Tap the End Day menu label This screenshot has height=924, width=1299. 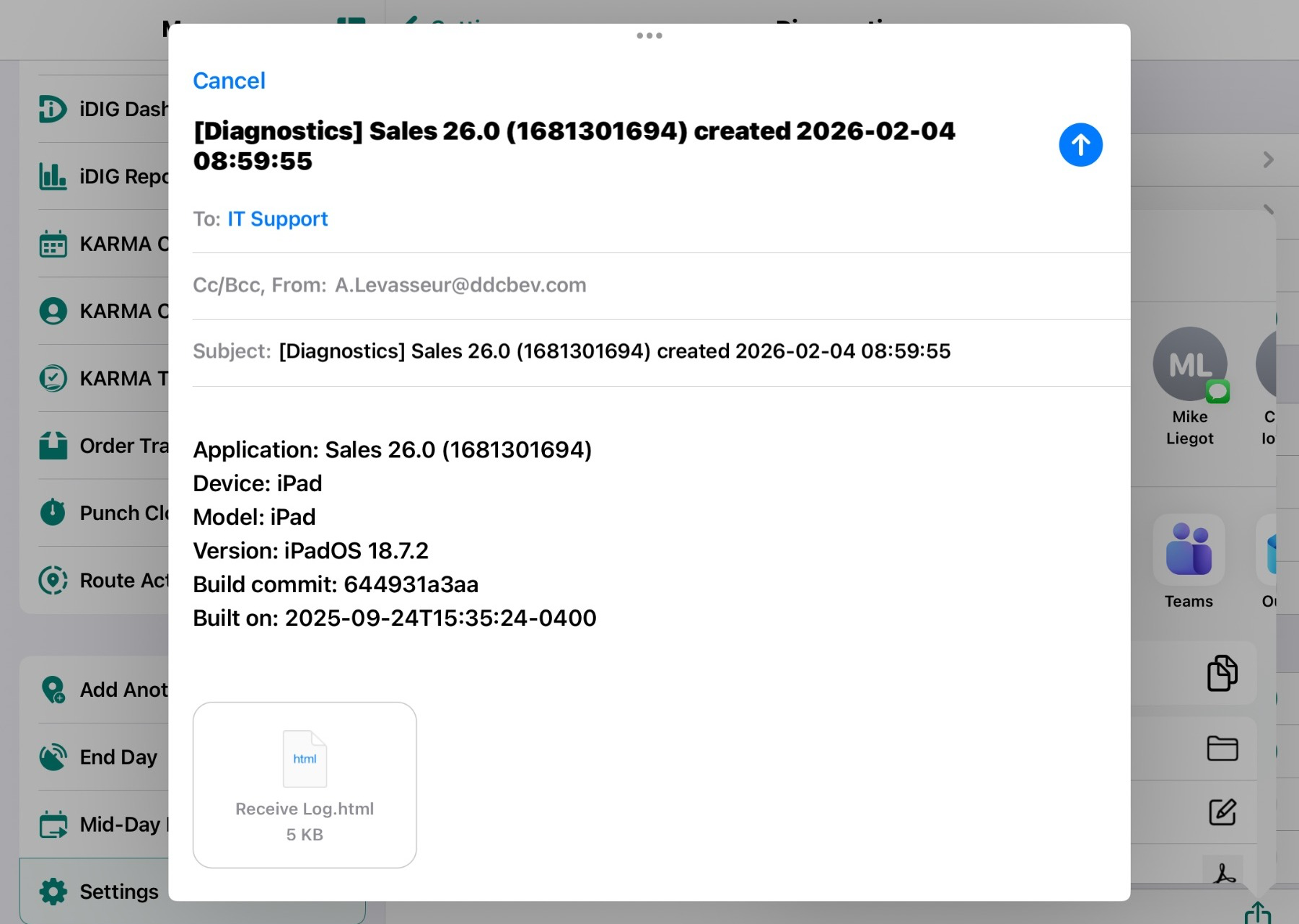click(x=118, y=757)
